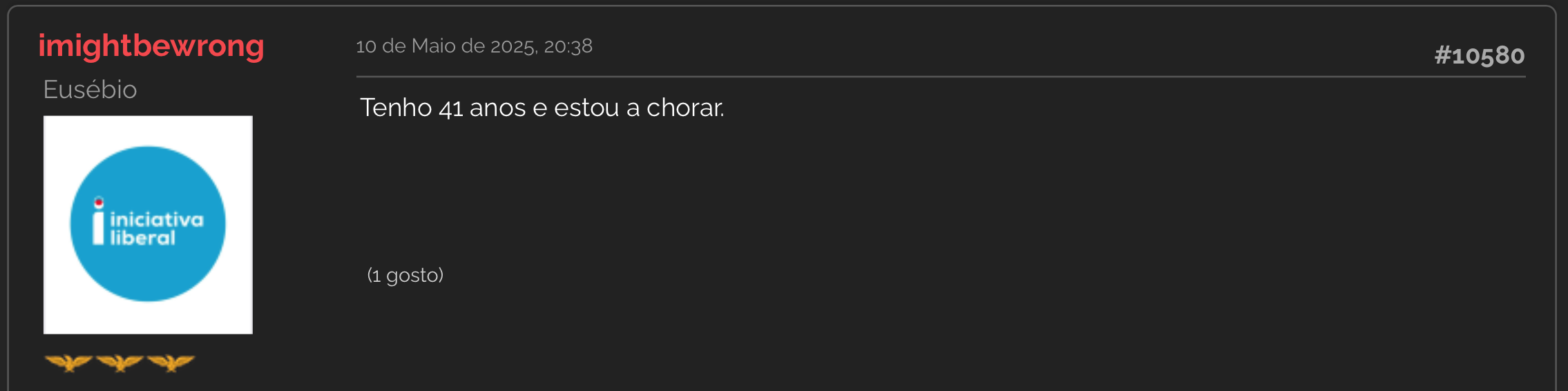Click the middle golden eagle rank icon
The height and width of the screenshot is (391, 1568).
(119, 363)
